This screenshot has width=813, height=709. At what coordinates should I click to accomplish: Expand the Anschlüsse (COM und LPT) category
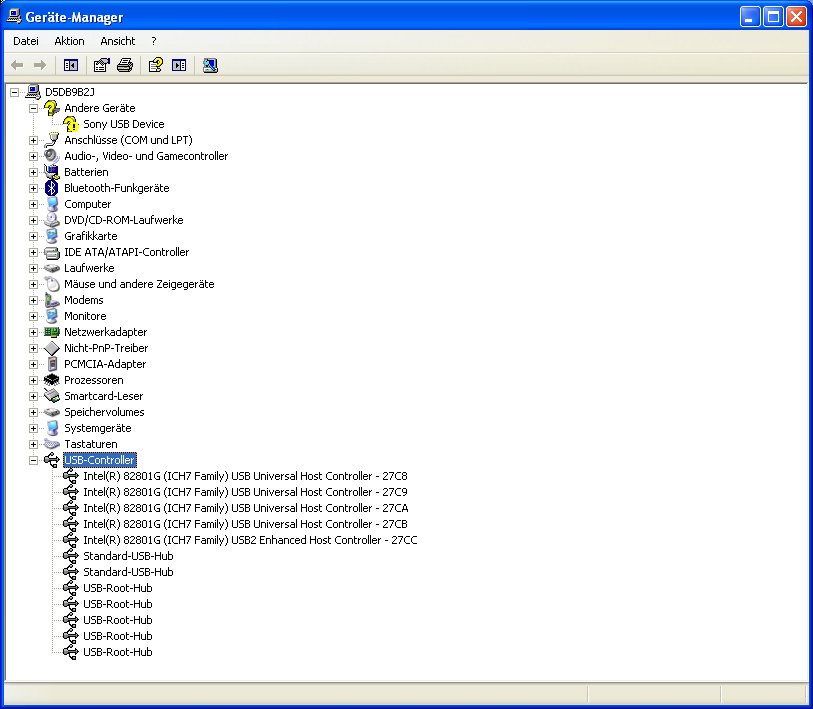[x=33, y=140]
